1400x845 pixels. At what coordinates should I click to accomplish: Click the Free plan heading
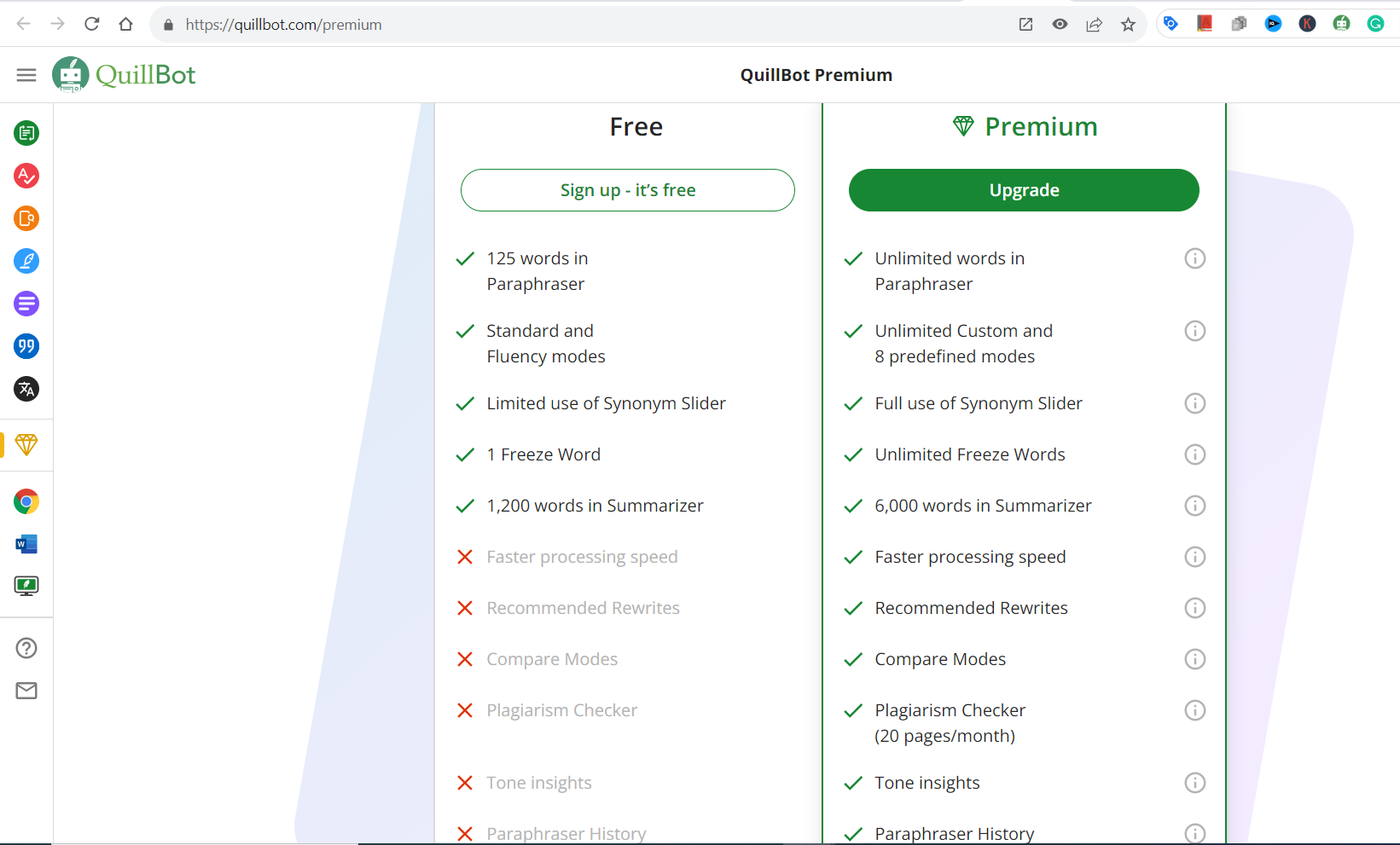tap(636, 126)
